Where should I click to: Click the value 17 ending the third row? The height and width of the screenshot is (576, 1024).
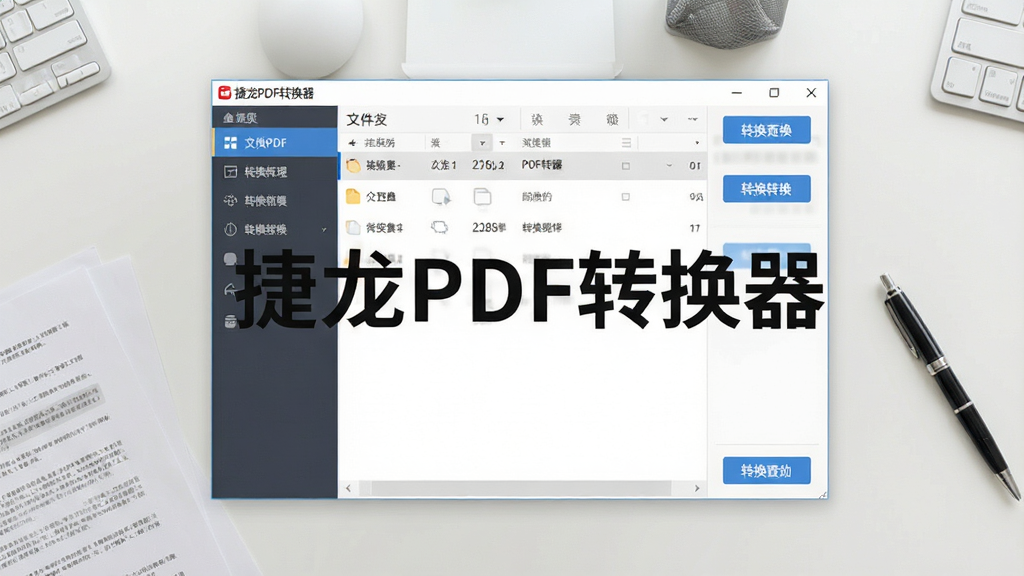(695, 228)
